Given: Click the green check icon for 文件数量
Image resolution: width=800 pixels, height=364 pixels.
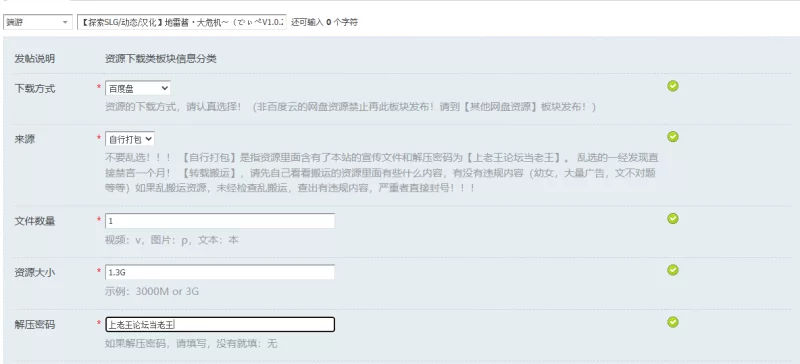Looking at the screenshot, I should (673, 219).
